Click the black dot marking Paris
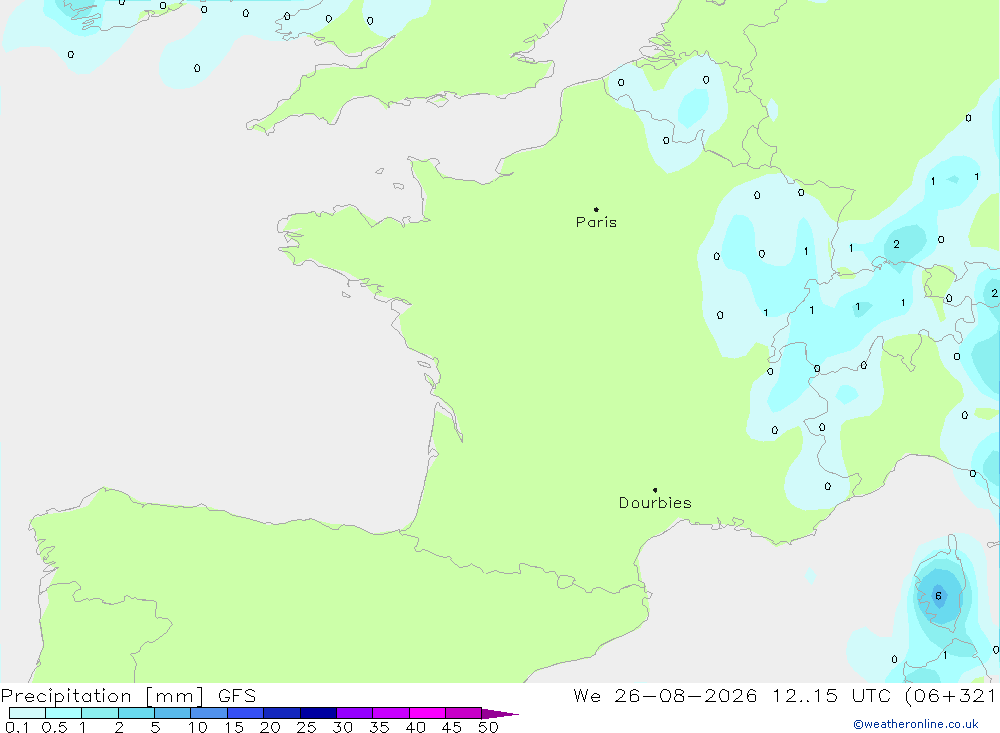 [596, 209]
